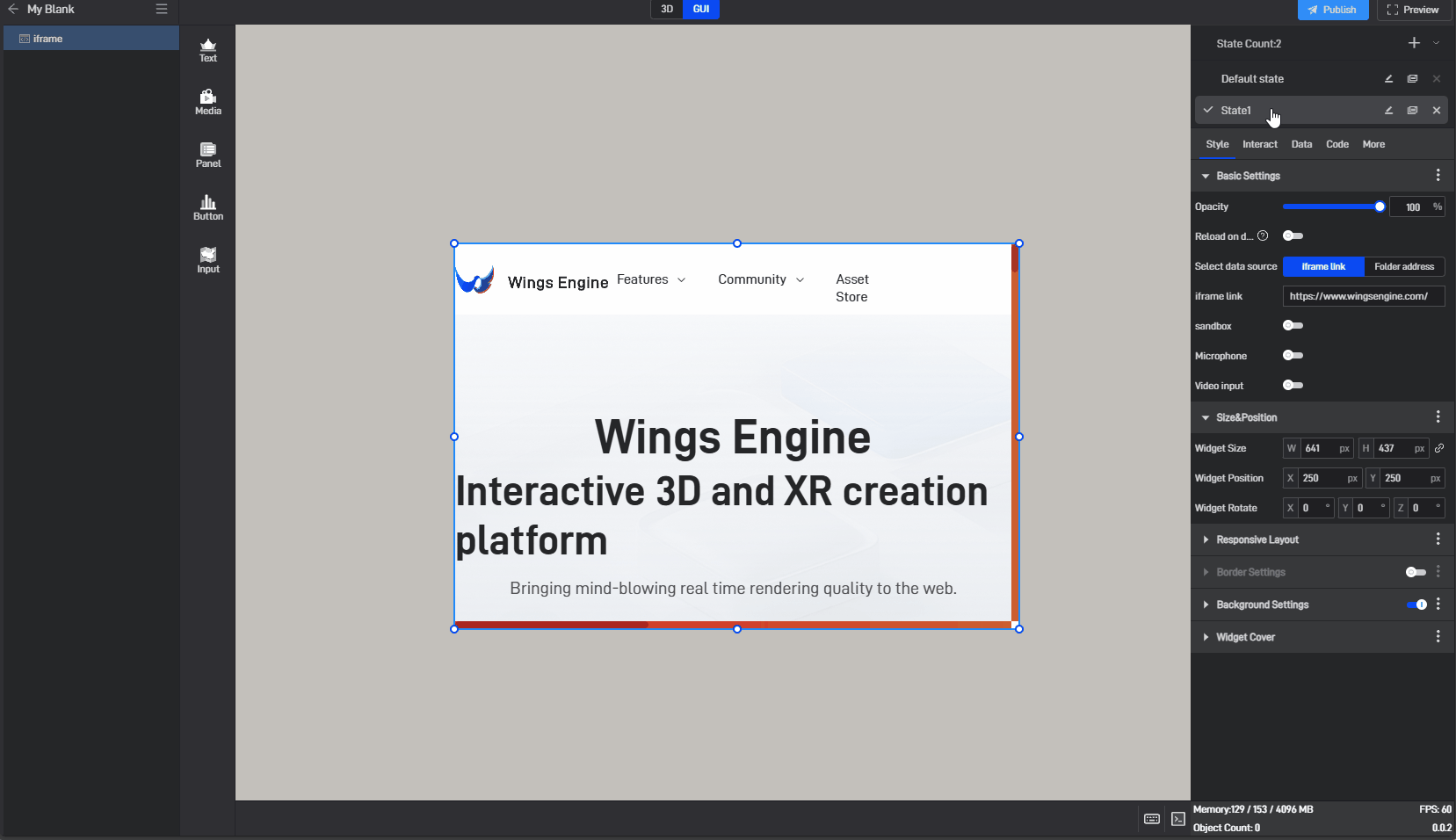Screen dimensions: 1456x840
Task: Click the Publish button
Action: (1333, 10)
